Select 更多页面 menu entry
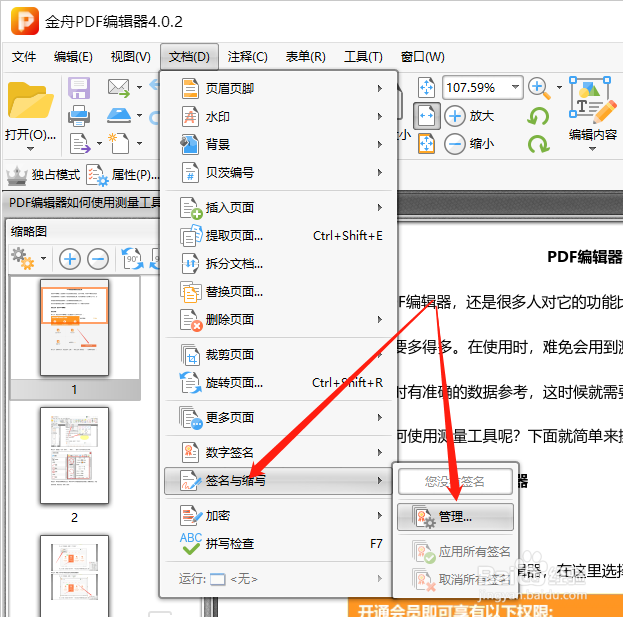 pos(278,418)
